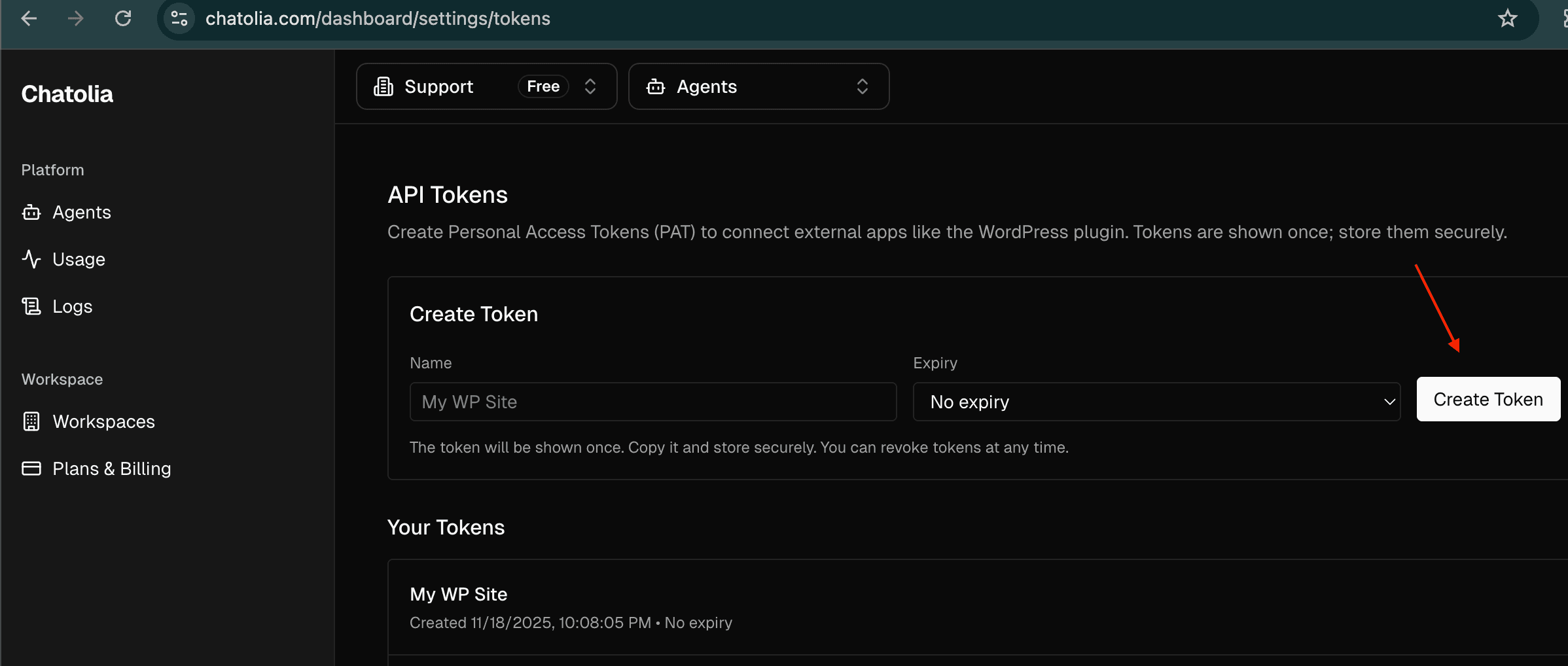Click the browser forward arrow
The width and height of the screenshot is (1568, 666).
click(x=76, y=18)
